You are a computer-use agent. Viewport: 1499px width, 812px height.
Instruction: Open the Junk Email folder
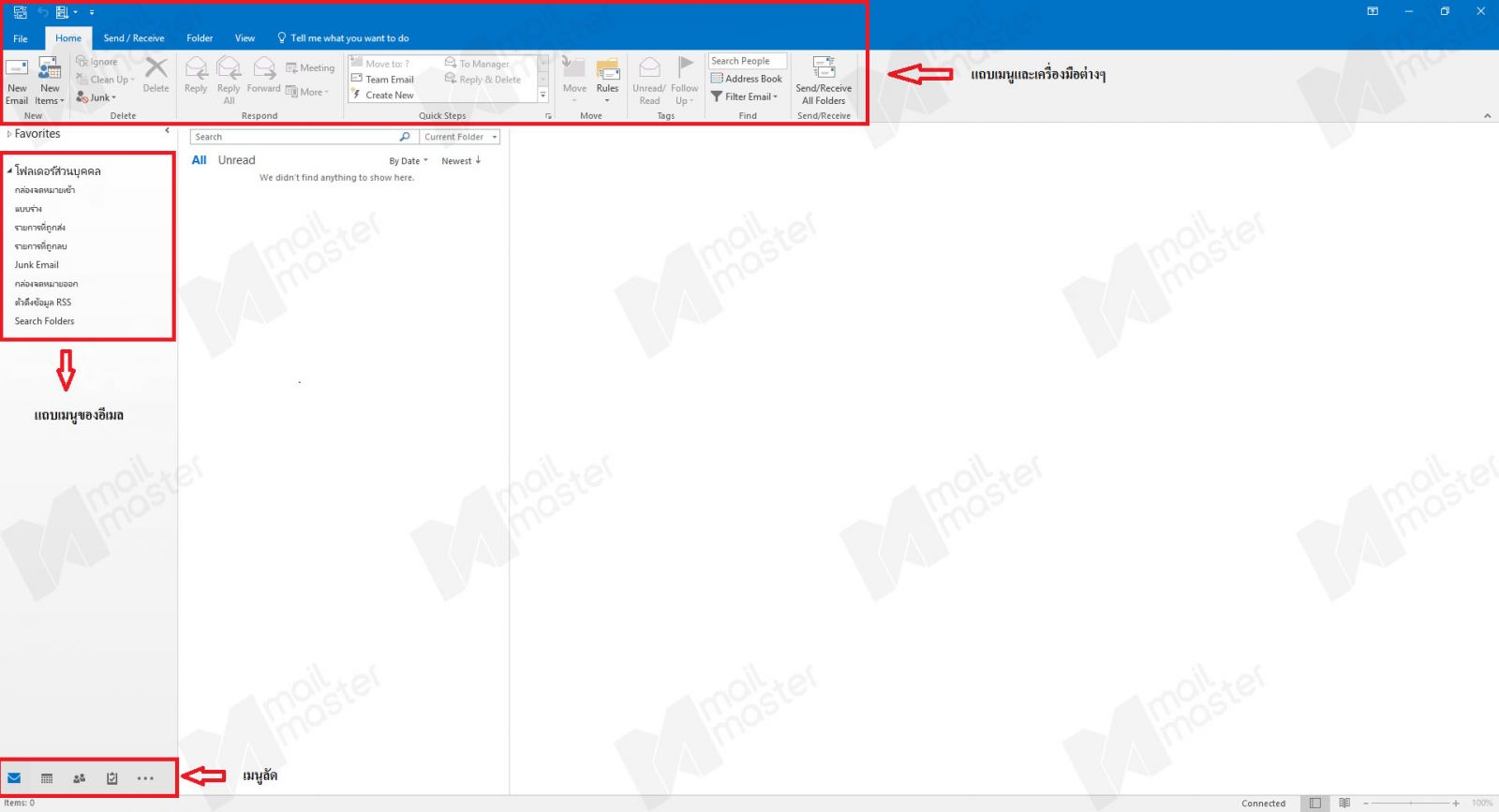pos(37,265)
